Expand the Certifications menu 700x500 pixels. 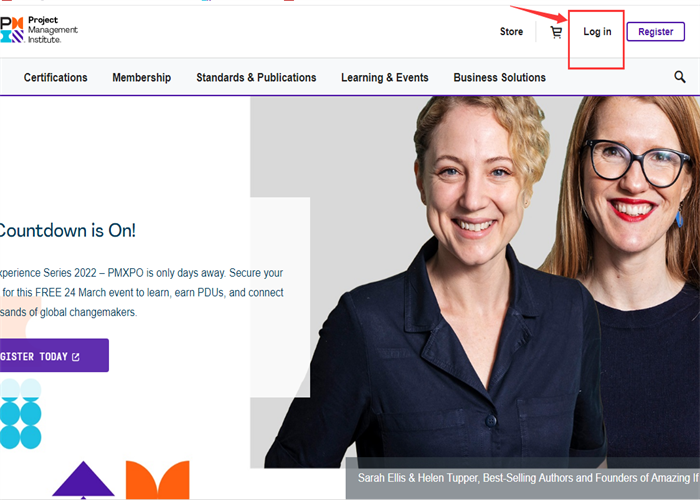point(55,77)
